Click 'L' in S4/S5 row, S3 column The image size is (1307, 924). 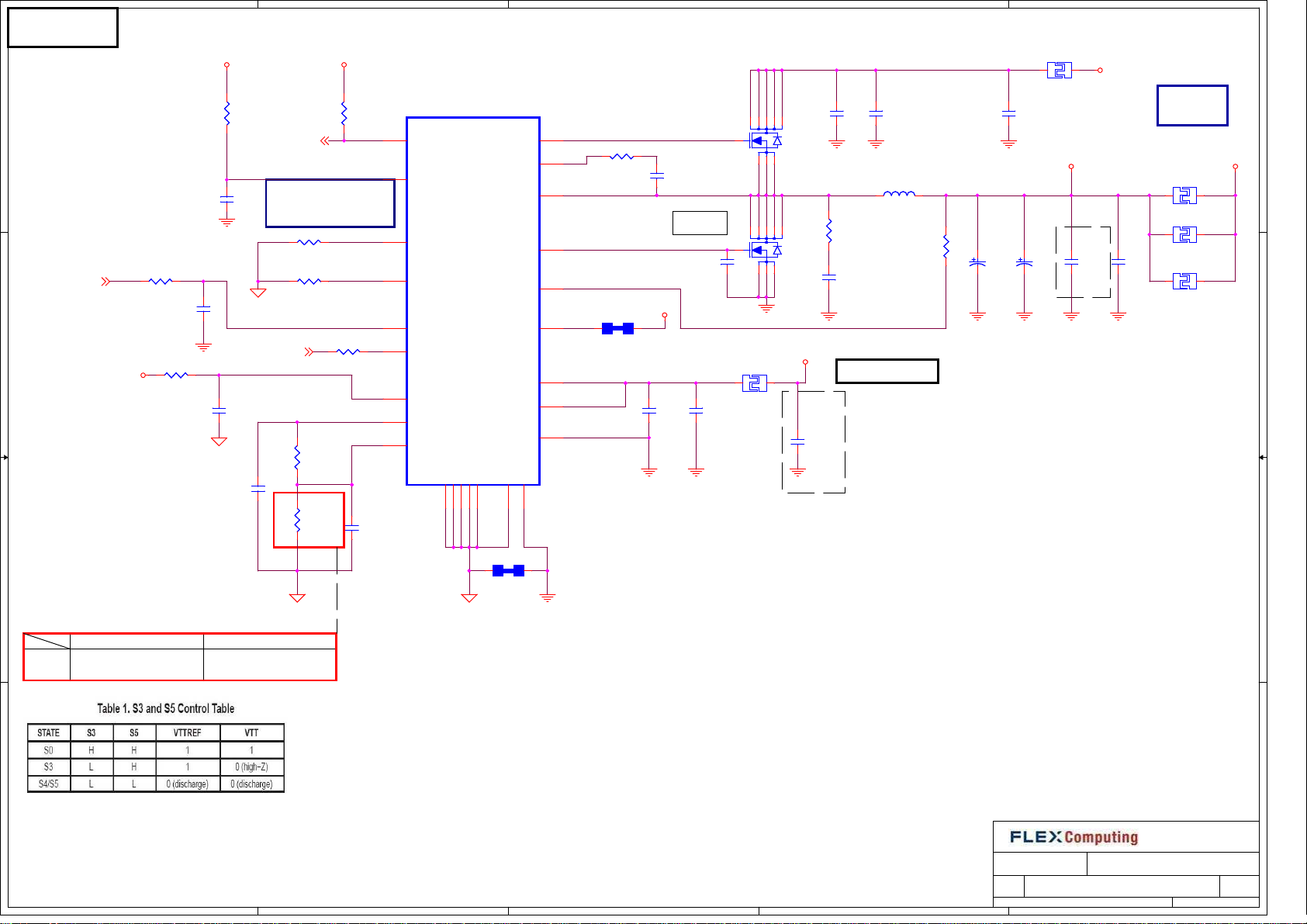92,784
